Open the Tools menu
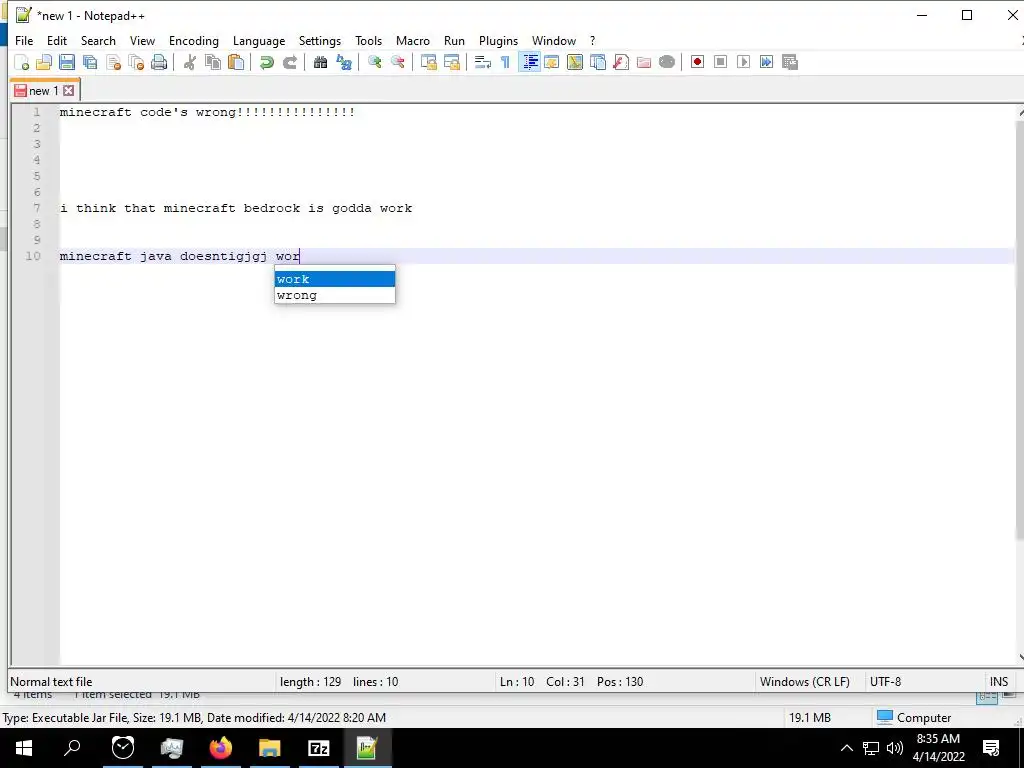The width and height of the screenshot is (1024, 768). click(368, 40)
